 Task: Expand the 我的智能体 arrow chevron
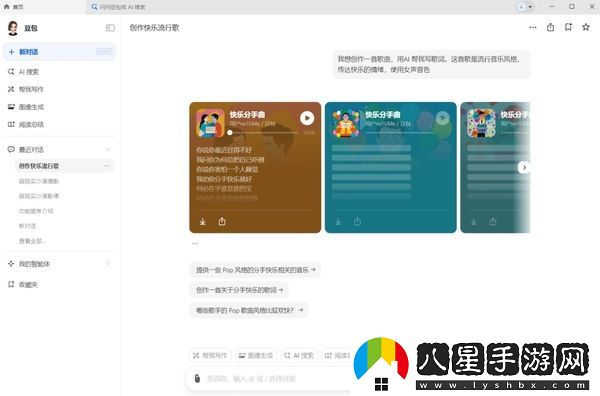[108, 264]
